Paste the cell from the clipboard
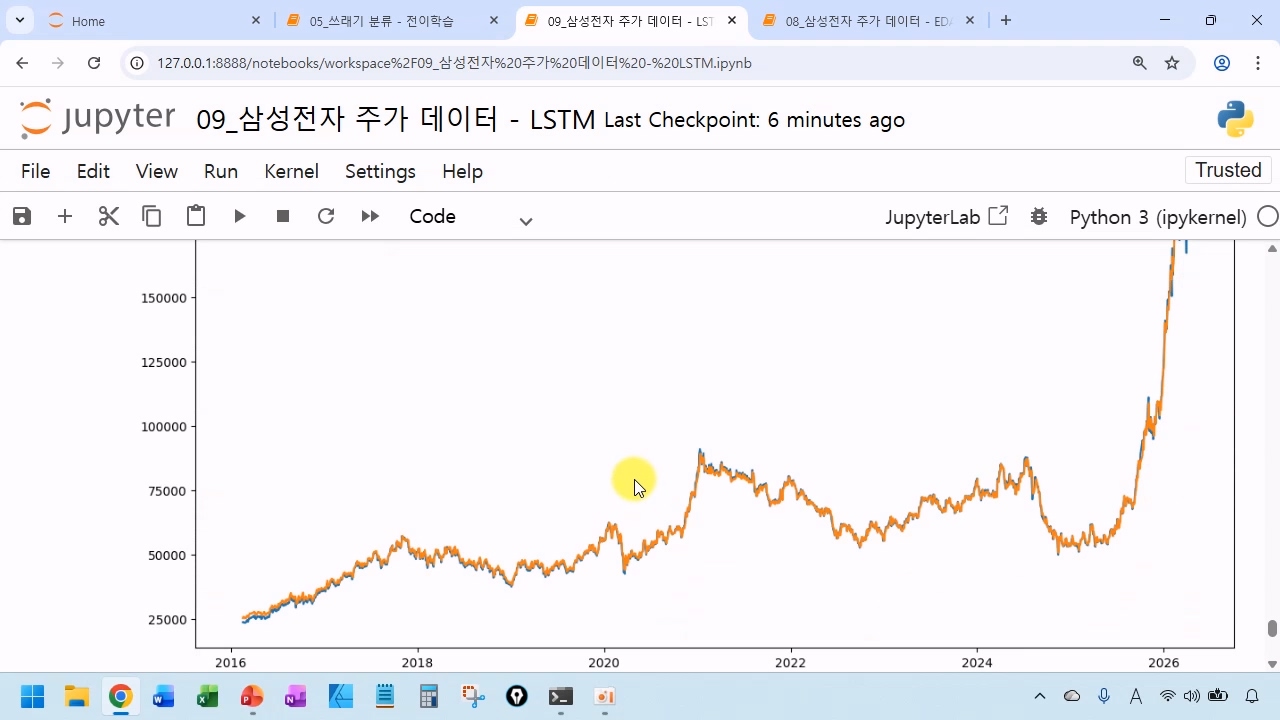1280x720 pixels. [x=196, y=216]
